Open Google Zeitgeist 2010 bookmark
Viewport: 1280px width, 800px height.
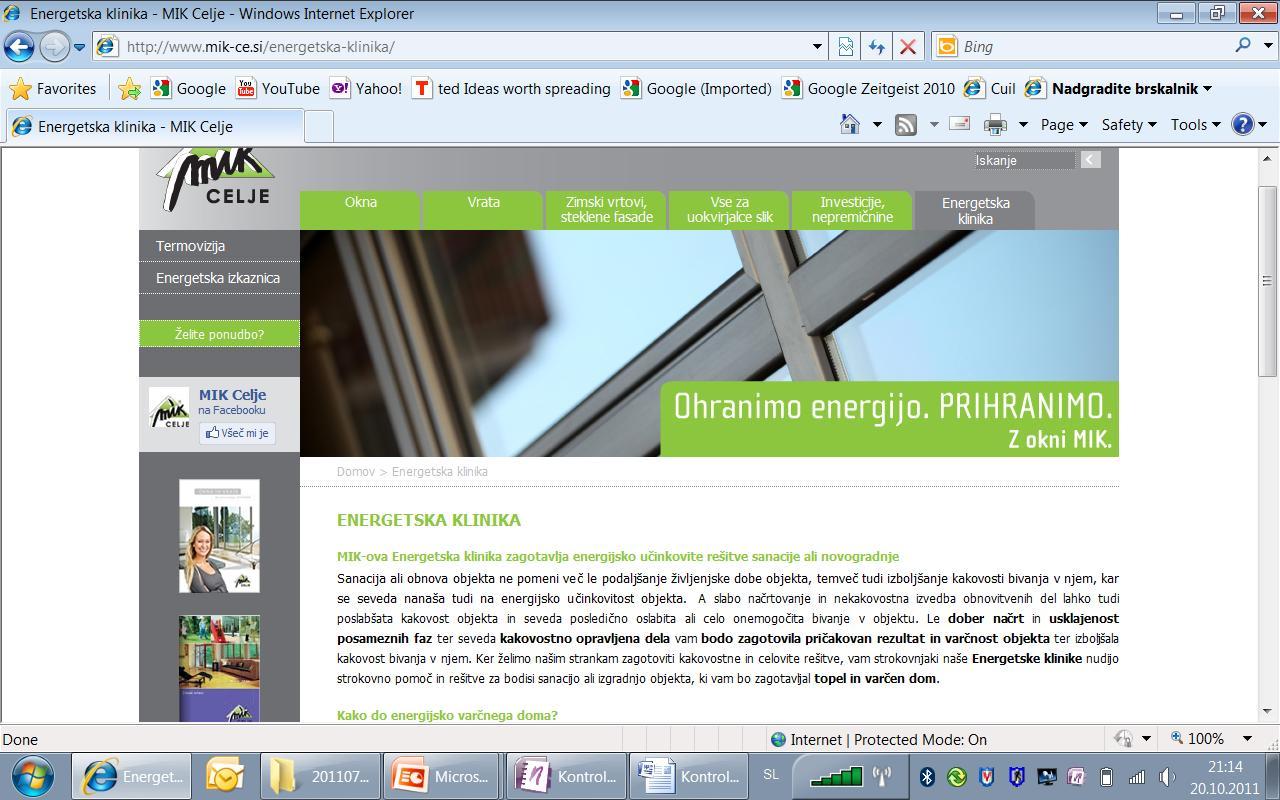(x=868, y=88)
